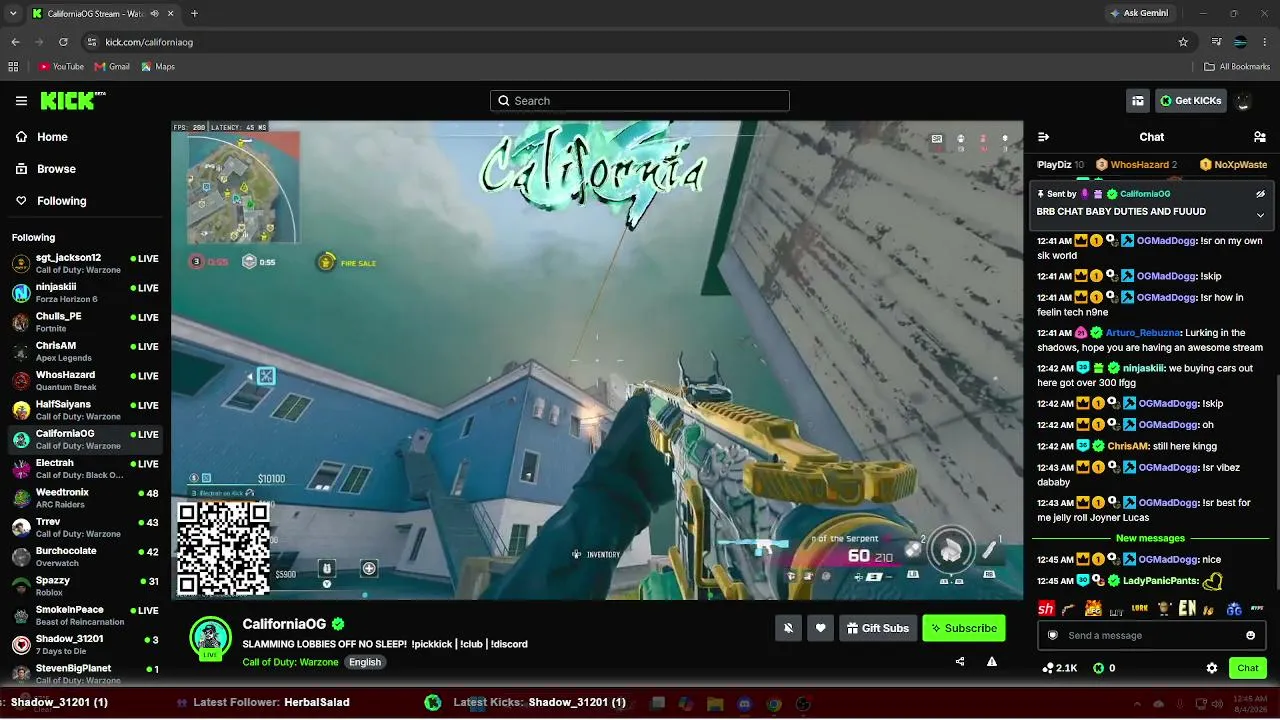Click the Kick logo
The width and height of the screenshot is (1280, 720).
[x=73, y=101]
